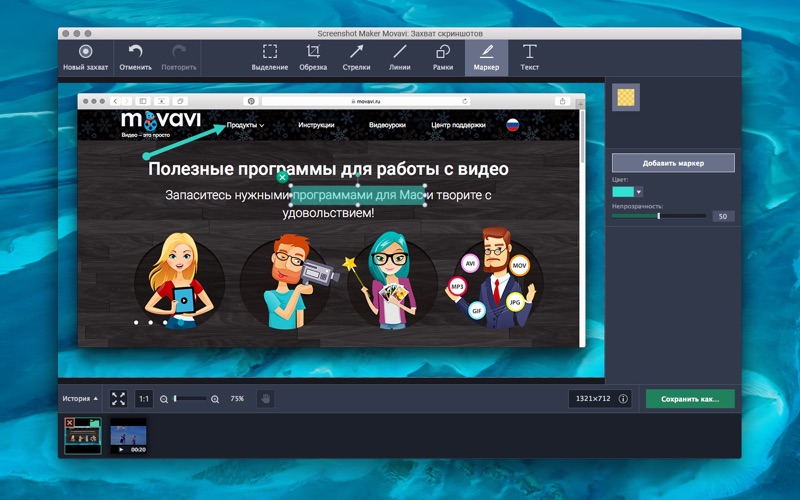
Task: Pick the Линии lines tool
Action: pos(399,58)
